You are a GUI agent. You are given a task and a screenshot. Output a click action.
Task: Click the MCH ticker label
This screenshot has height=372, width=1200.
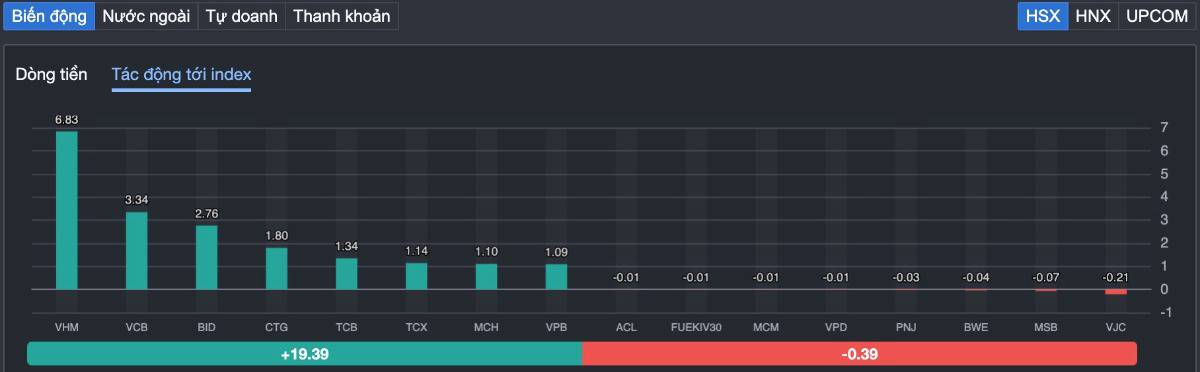coord(486,327)
